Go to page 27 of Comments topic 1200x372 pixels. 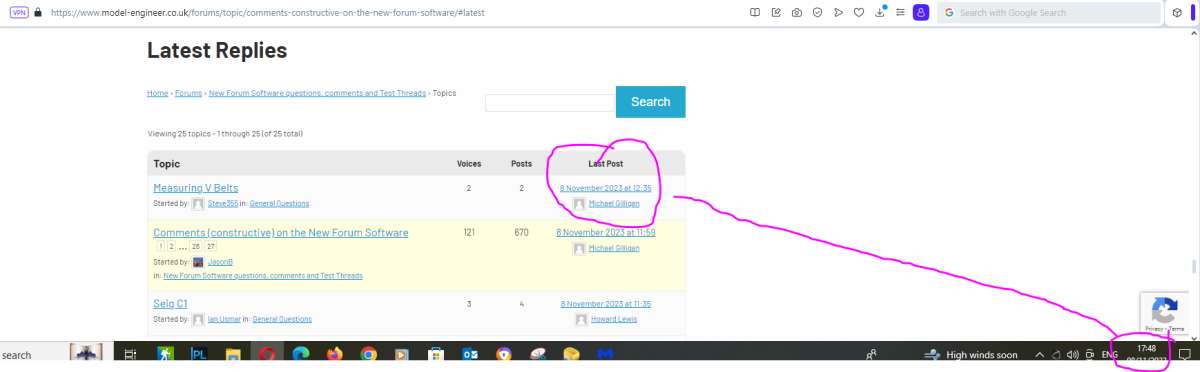pos(211,246)
